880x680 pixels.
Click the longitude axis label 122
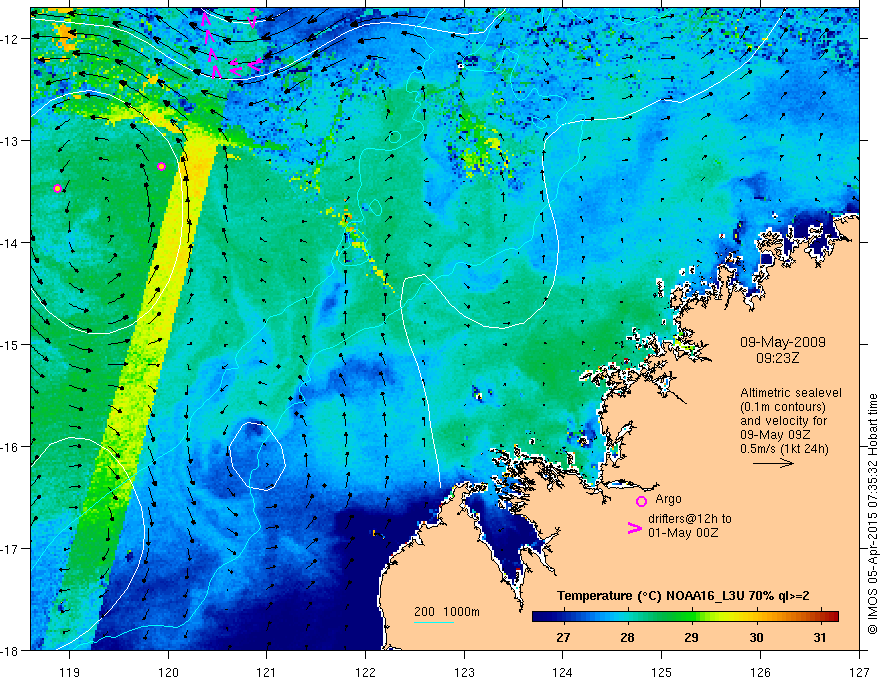pos(365,672)
